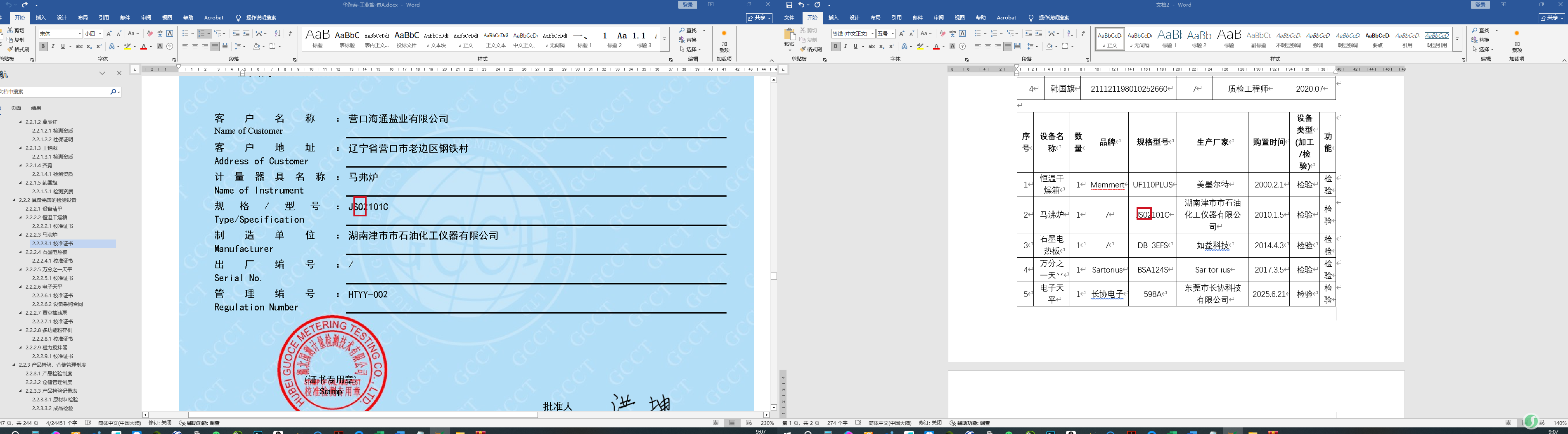1568x434 pixels.
Task: Click the Save icon in the 文档2 window
Action: point(789,5)
